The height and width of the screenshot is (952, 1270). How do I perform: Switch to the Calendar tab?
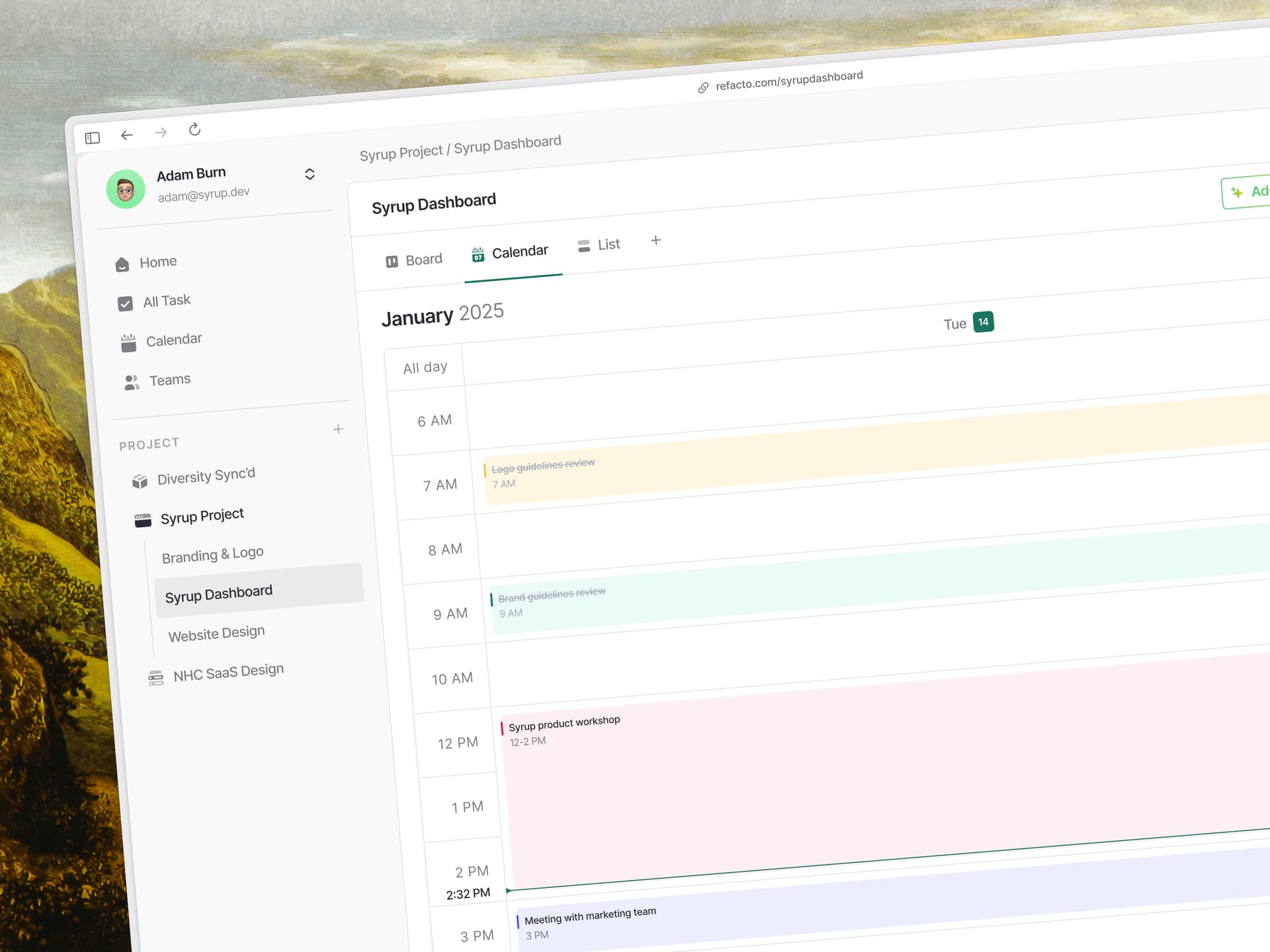(x=520, y=252)
